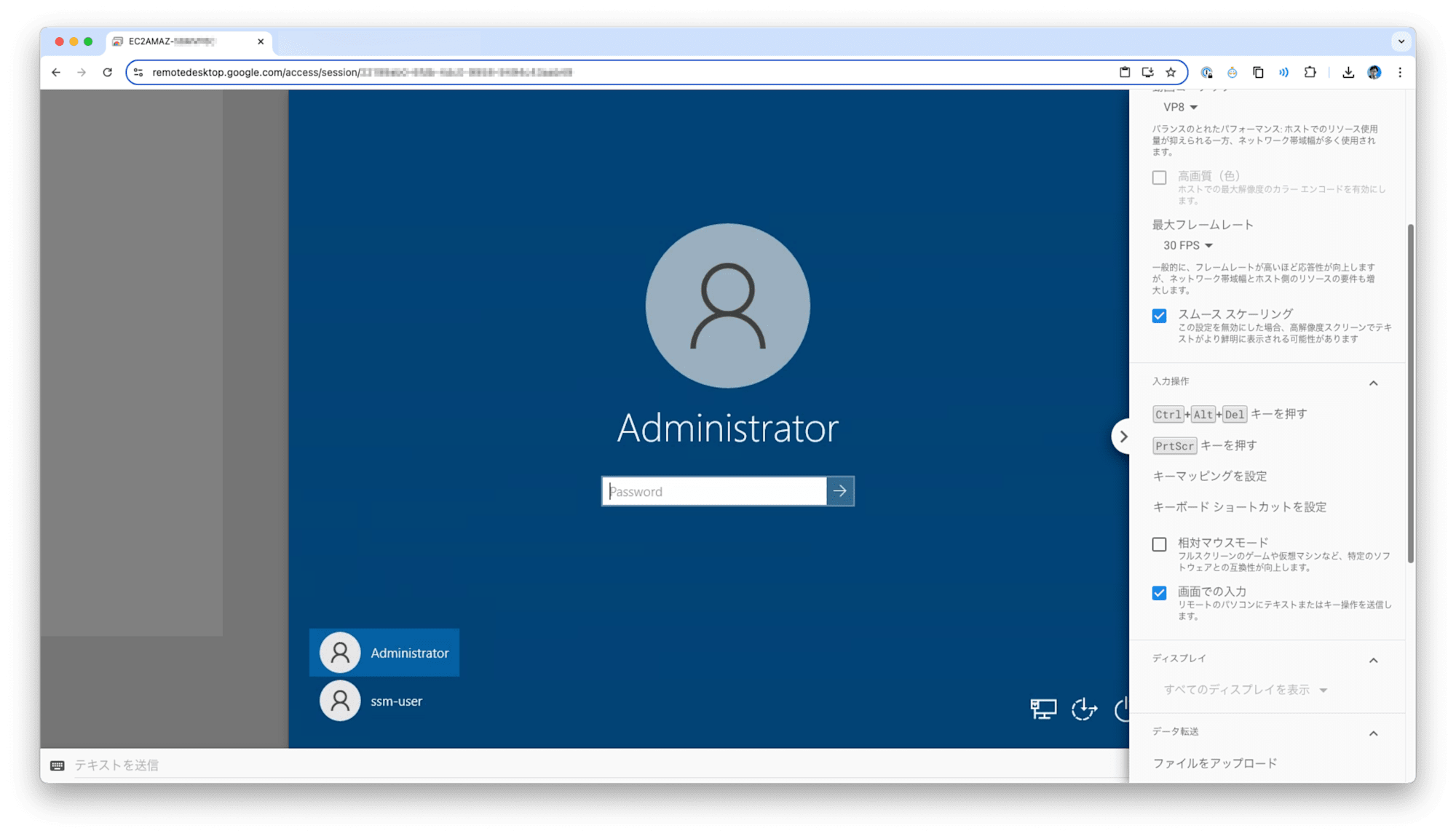Screen dimensions: 1456x836
Task: Open the Chrome profile avatar
Action: (x=1374, y=72)
